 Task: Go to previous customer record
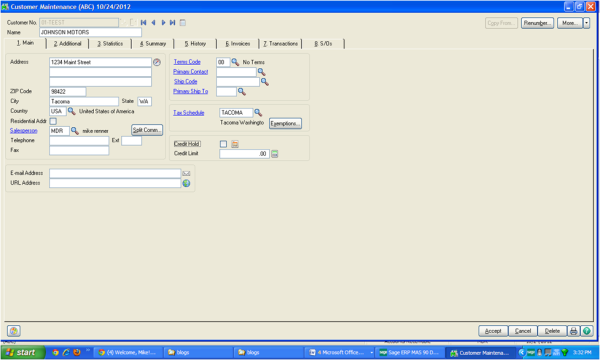coord(153,23)
